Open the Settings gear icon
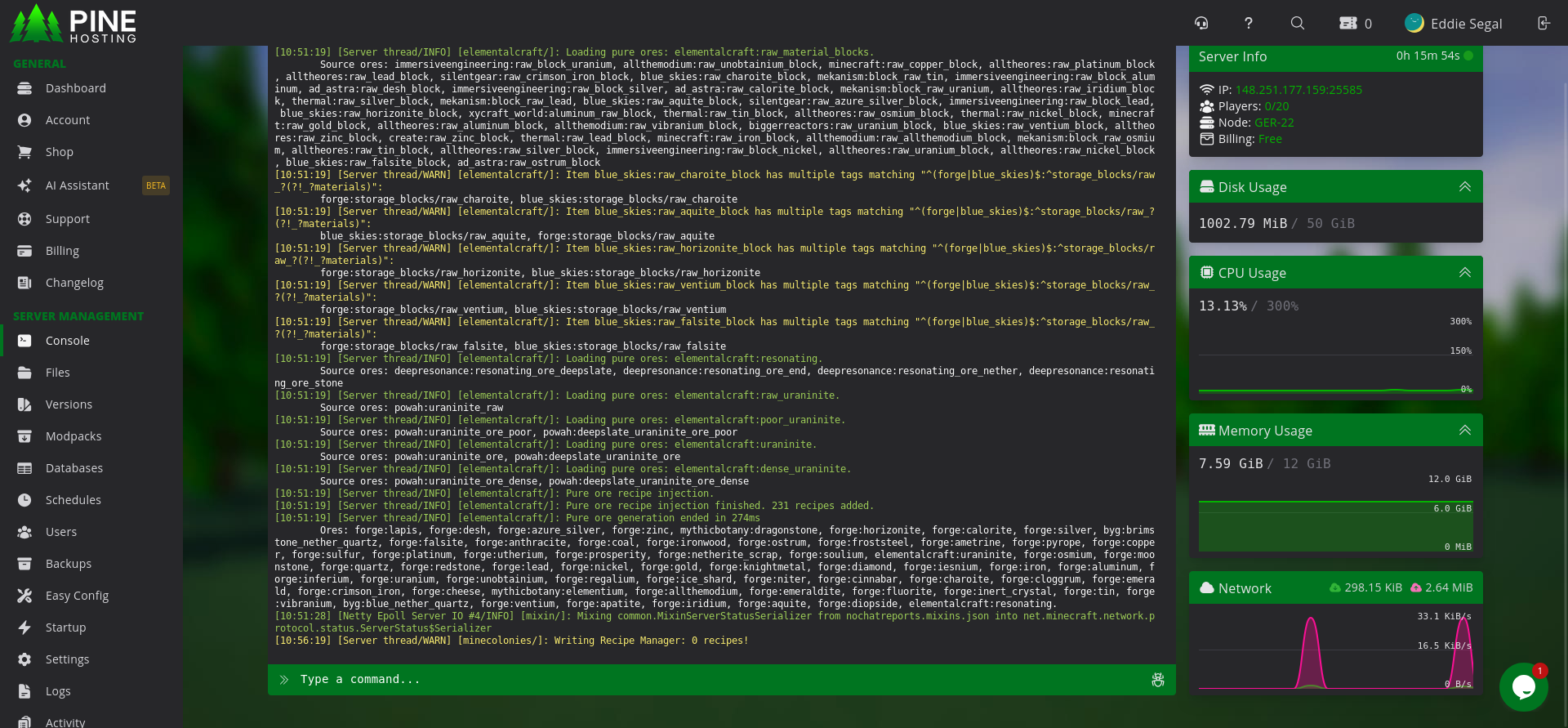 click(24, 659)
